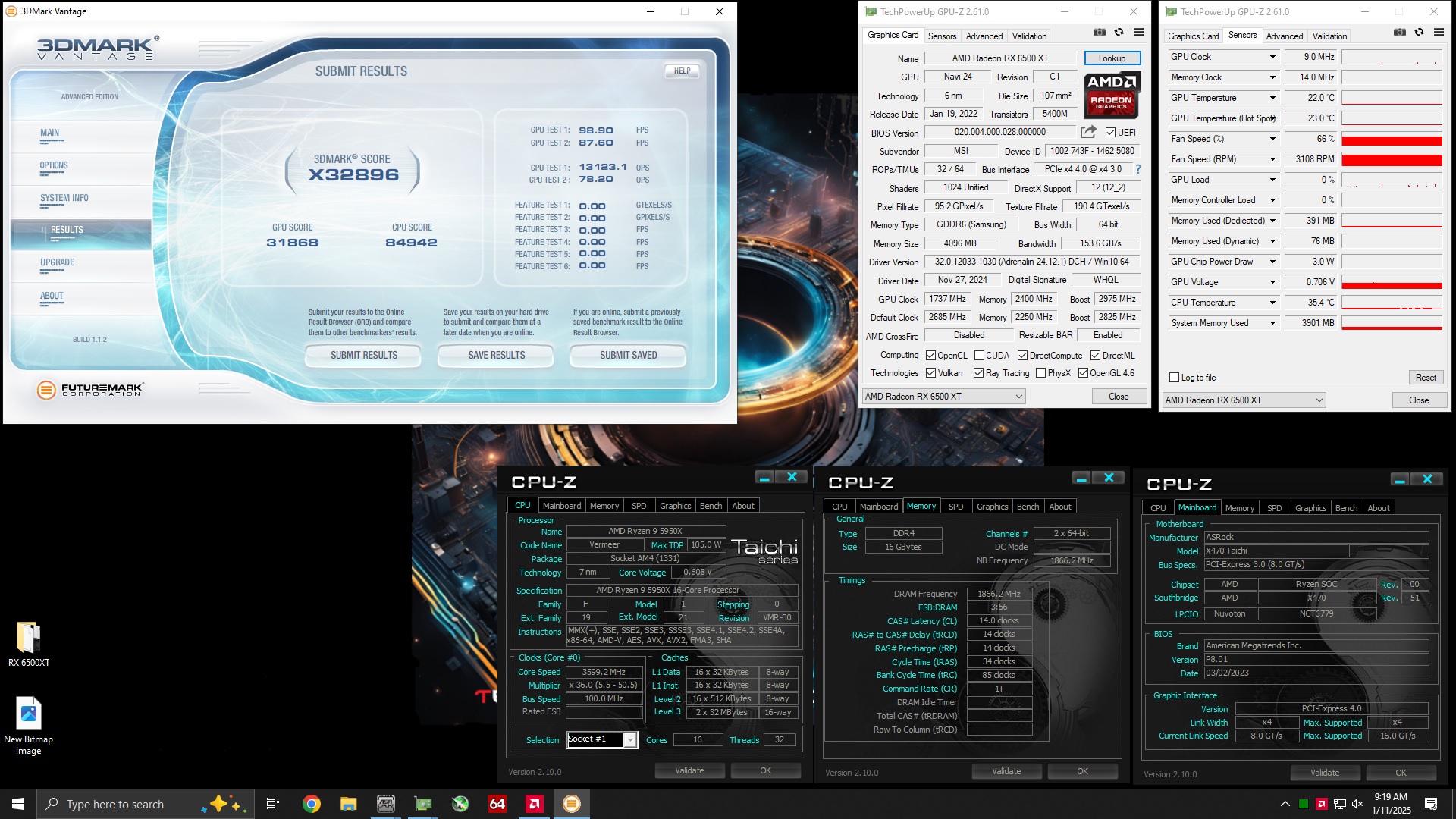Click the GPU Voltage sensor graph

(x=1392, y=282)
